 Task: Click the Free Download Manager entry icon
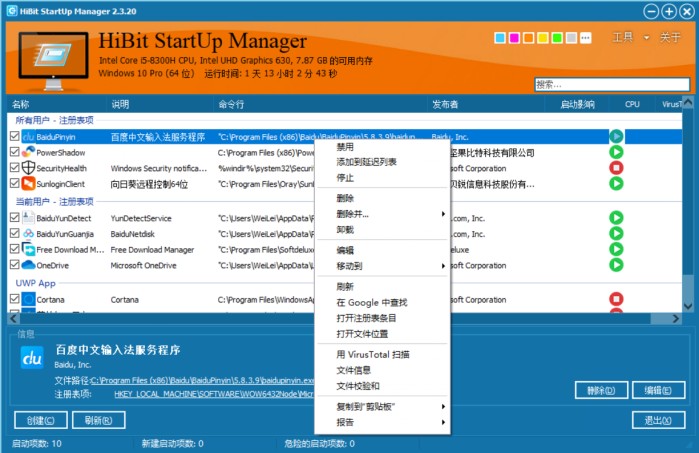[28, 249]
